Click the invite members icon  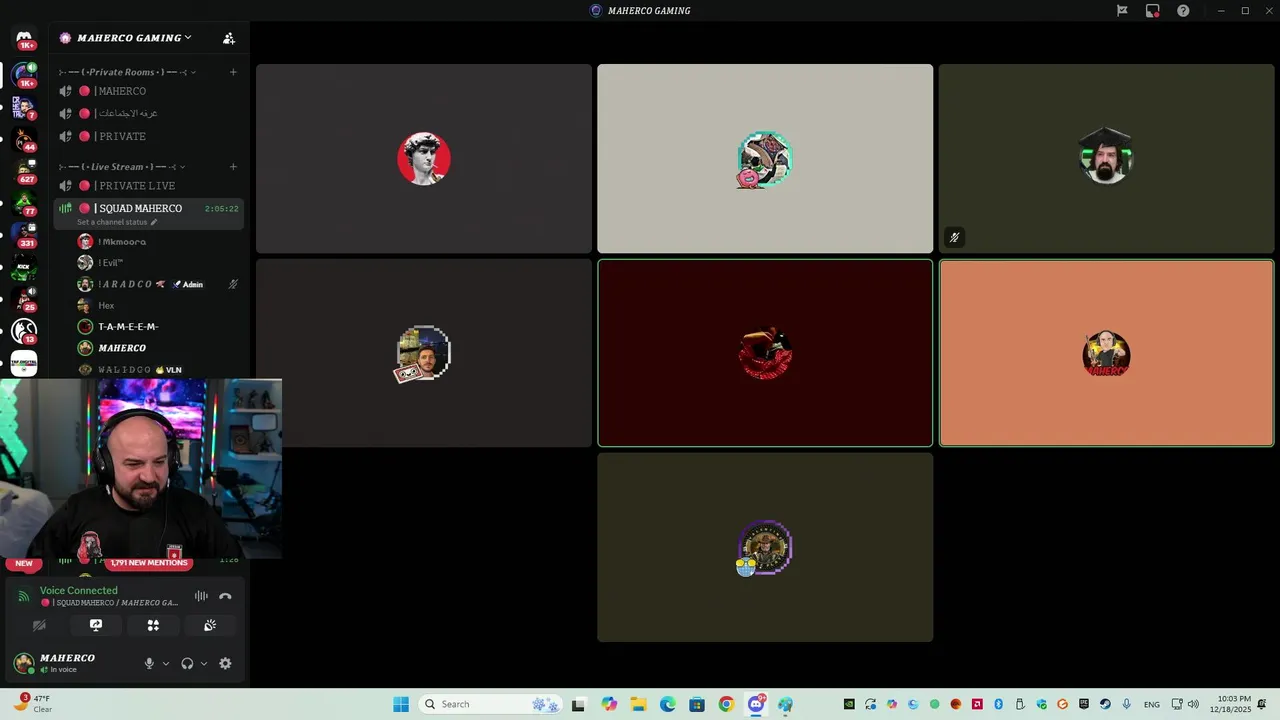pos(229,38)
